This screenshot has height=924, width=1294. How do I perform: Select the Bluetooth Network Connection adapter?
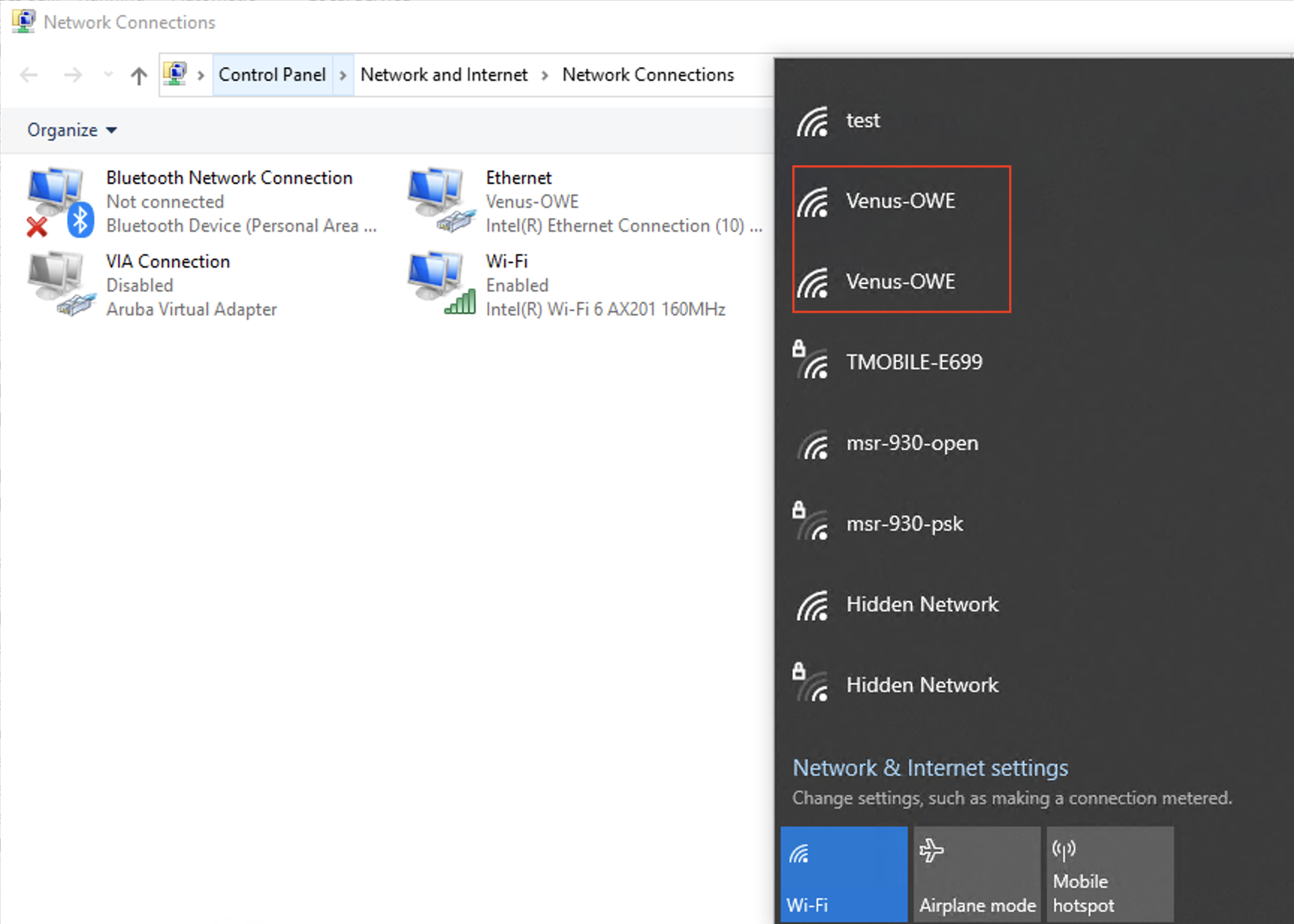tap(229, 178)
